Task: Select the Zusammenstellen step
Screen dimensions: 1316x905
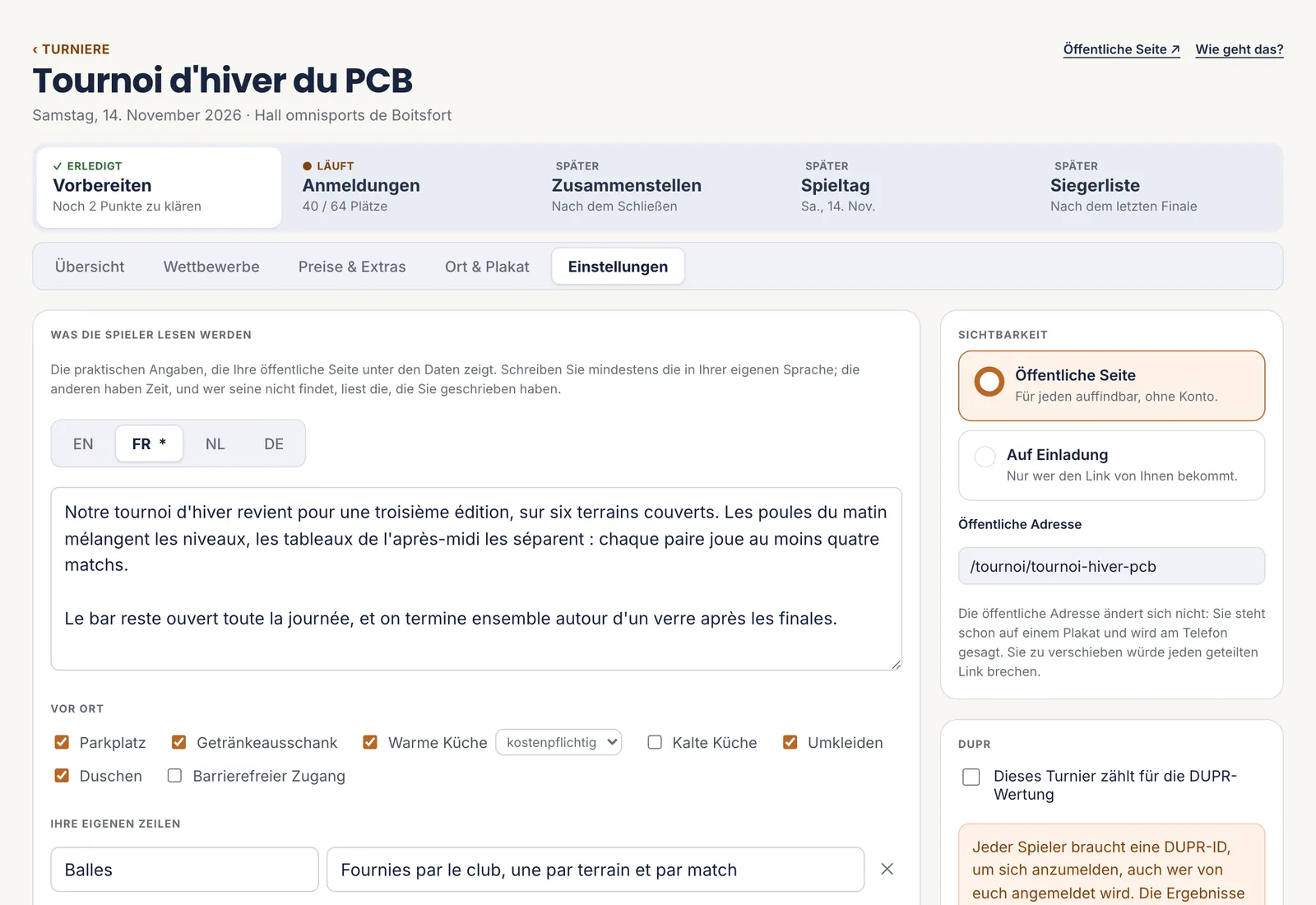Action: point(657,188)
